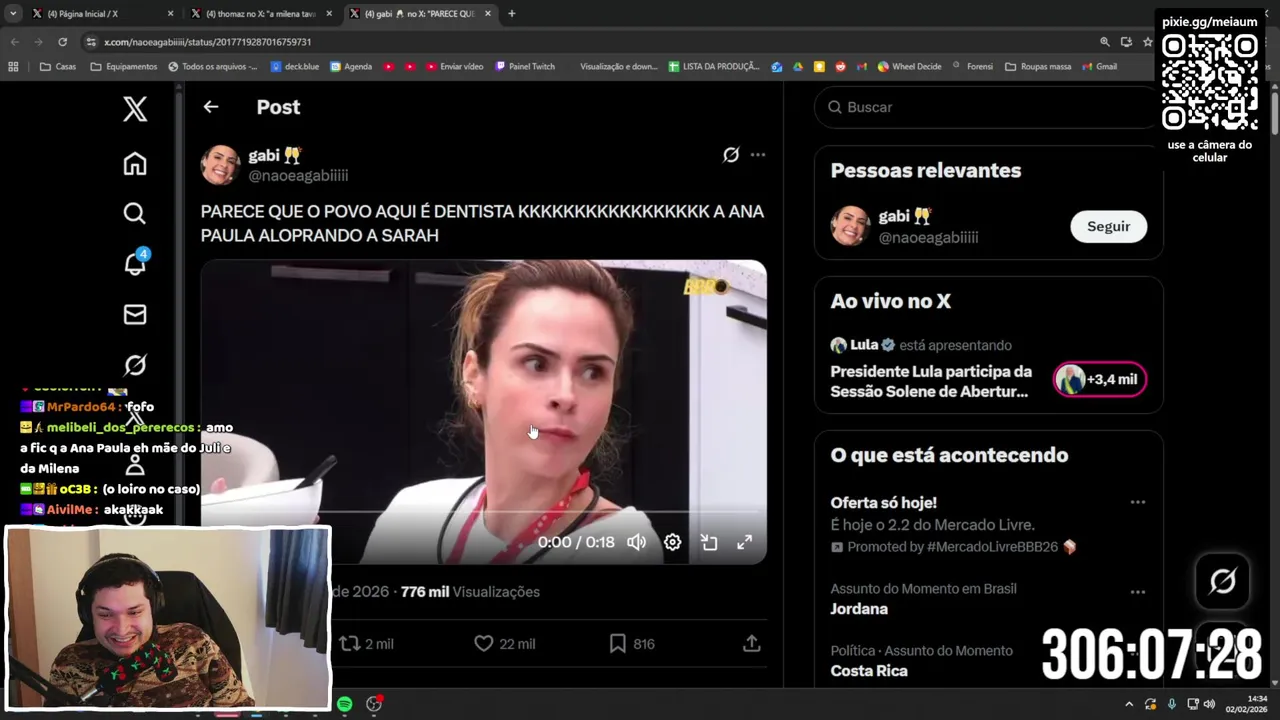The height and width of the screenshot is (720, 1280).
Task: Open the tab search dropdown
Action: [x=13, y=14]
